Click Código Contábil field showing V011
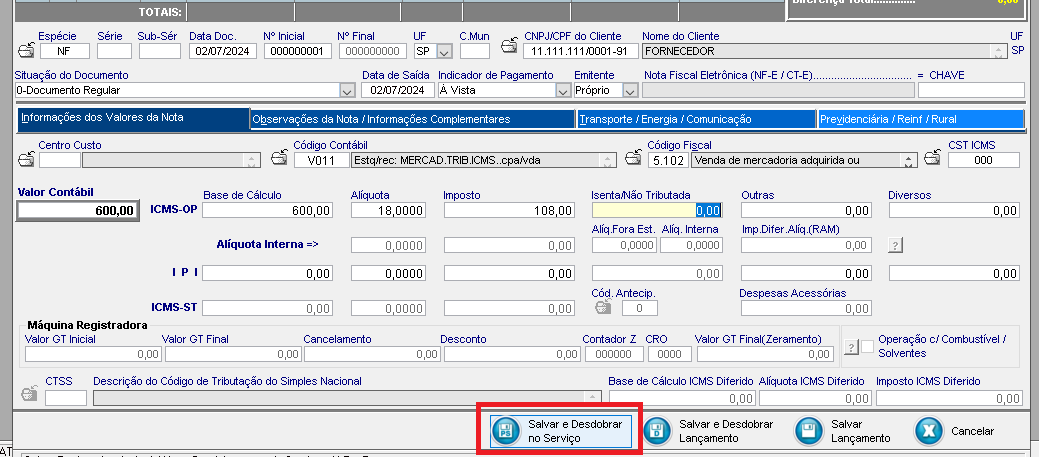1039x457 pixels. (321, 160)
